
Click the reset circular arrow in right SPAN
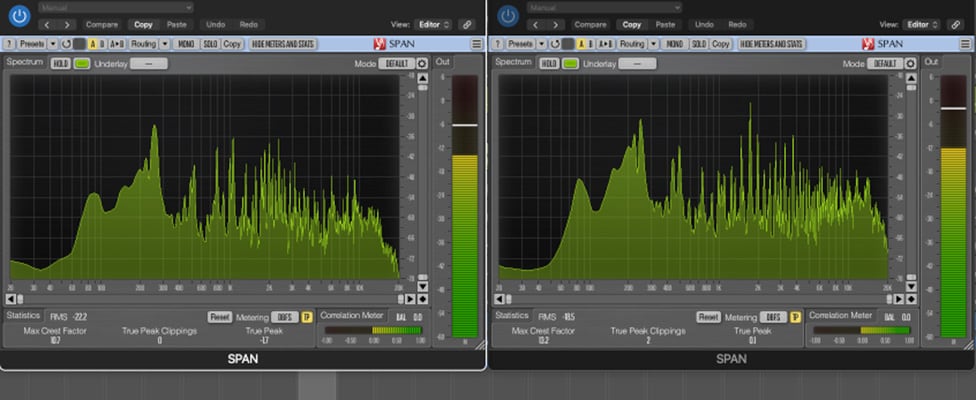pos(555,44)
